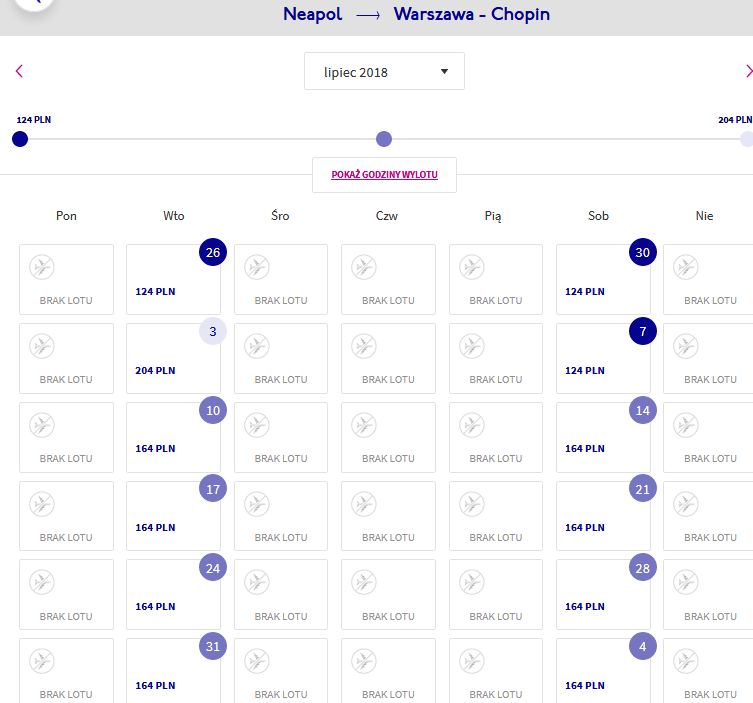This screenshot has width=753, height=703.
Task: Pick the flight on day 28
Action: (x=603, y=594)
